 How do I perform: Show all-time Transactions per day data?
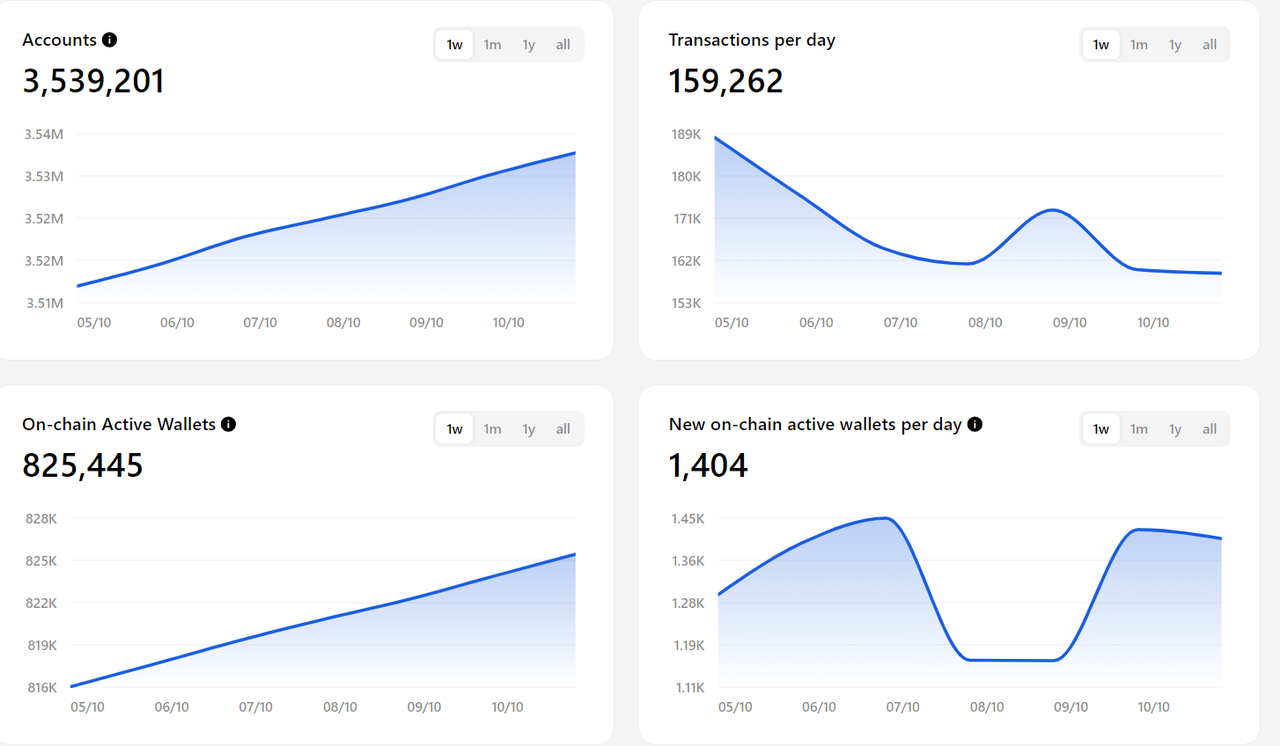[1209, 45]
